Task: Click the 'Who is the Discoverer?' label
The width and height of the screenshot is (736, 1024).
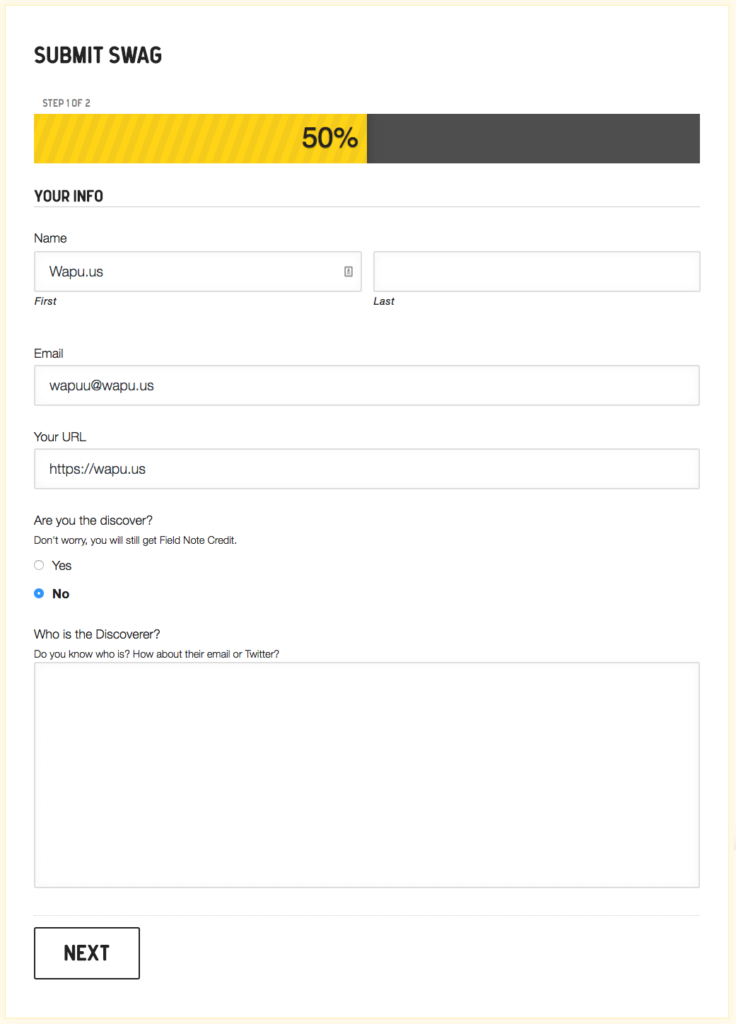Action: [x=97, y=634]
